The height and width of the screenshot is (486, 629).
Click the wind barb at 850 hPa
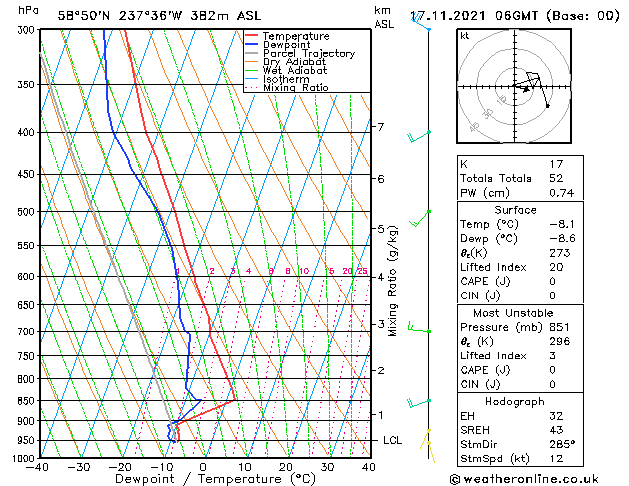(419, 403)
